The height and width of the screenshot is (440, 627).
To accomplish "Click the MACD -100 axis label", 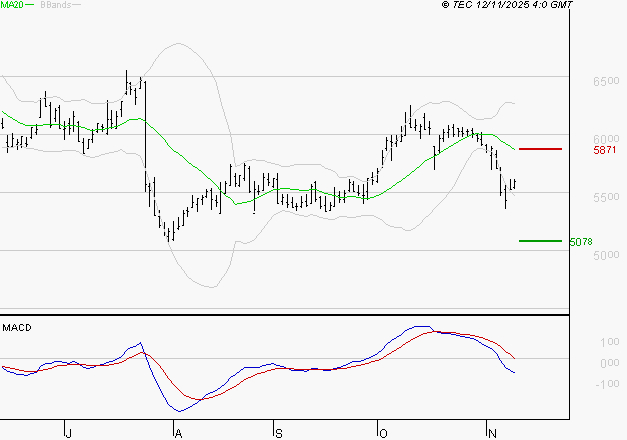I will click(x=607, y=384).
